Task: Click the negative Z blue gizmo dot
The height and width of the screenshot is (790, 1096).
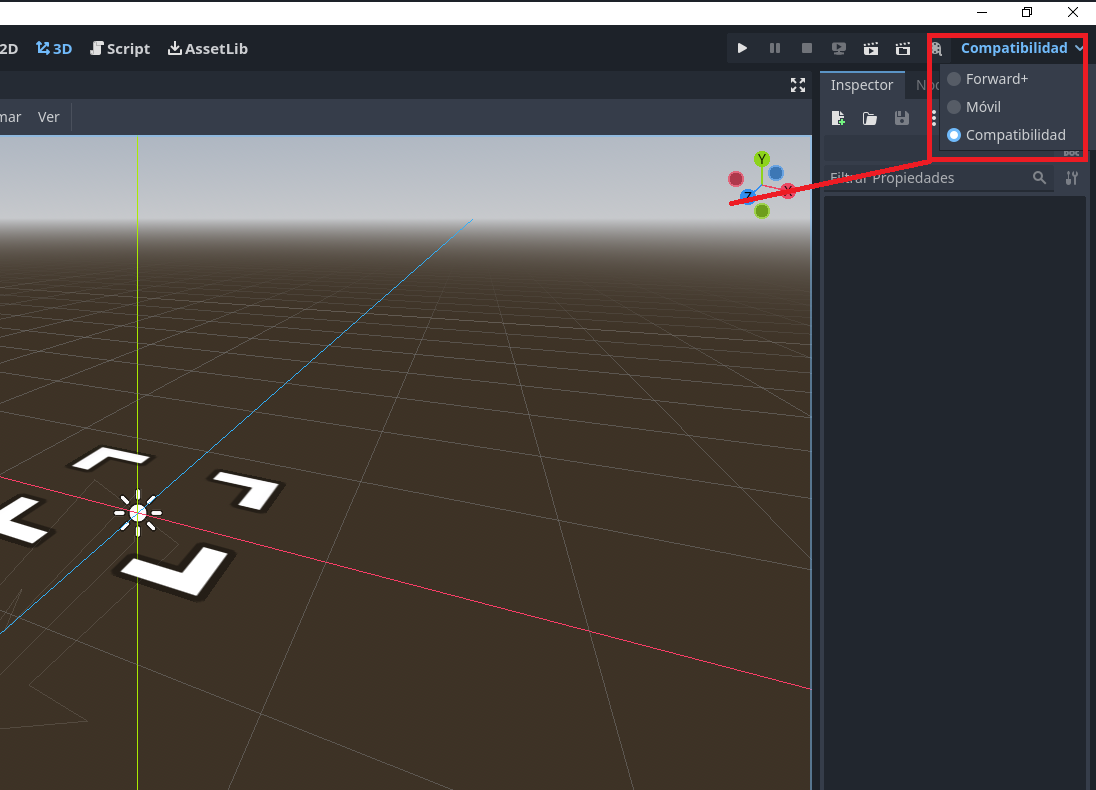Action: coord(776,173)
